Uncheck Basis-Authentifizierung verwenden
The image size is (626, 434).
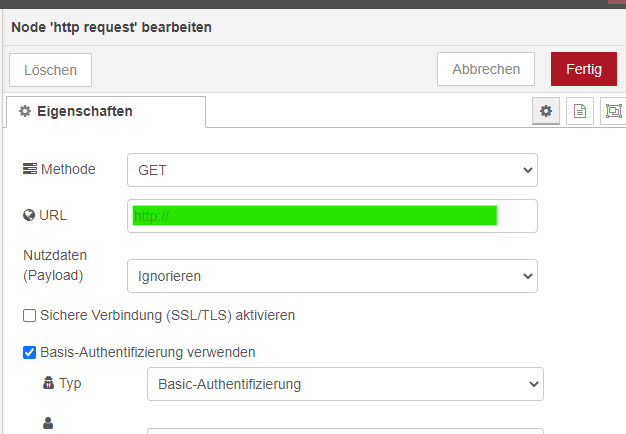point(30,352)
